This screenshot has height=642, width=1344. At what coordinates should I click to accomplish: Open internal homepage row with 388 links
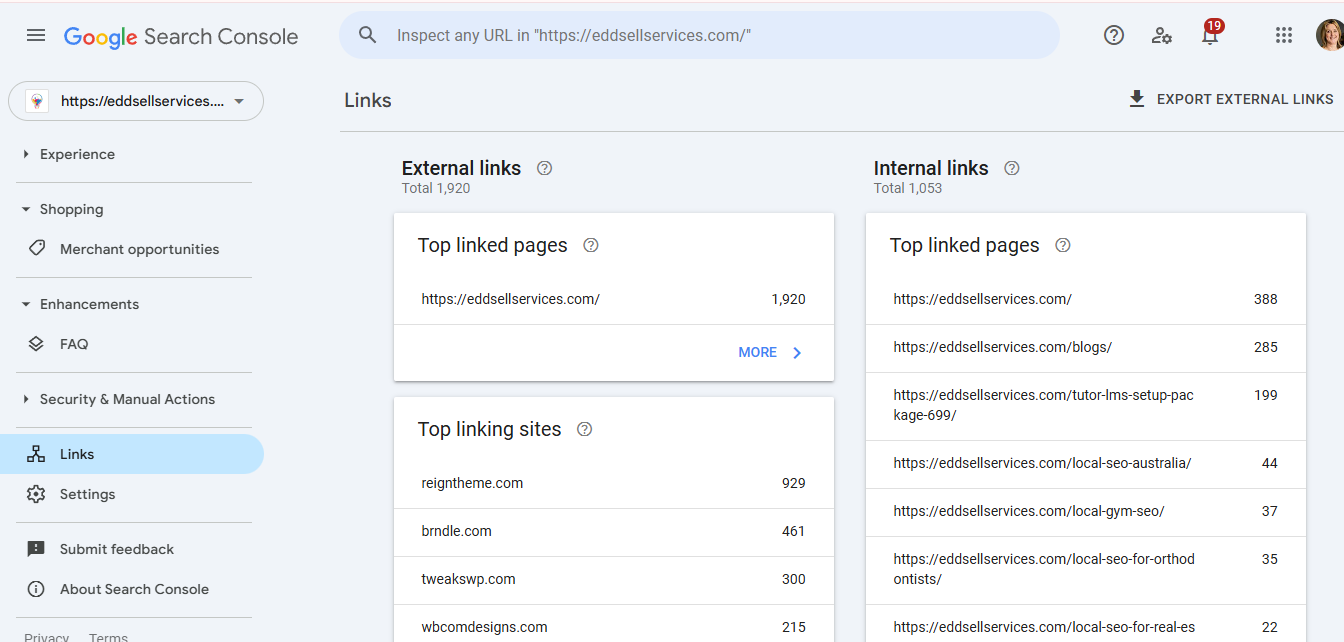coord(1086,299)
